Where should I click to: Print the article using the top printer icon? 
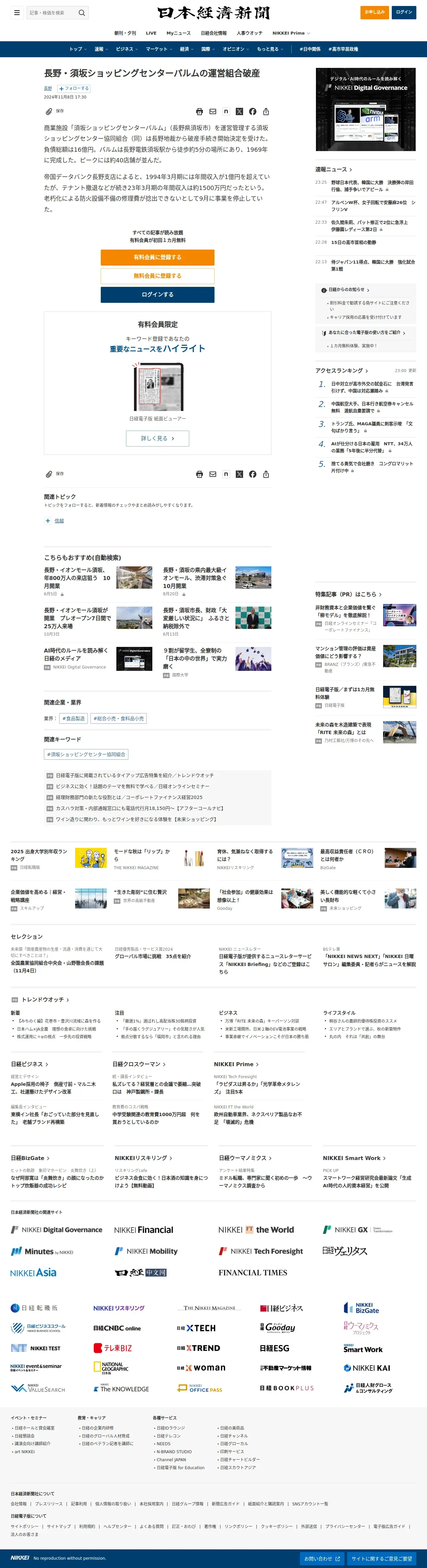(200, 111)
